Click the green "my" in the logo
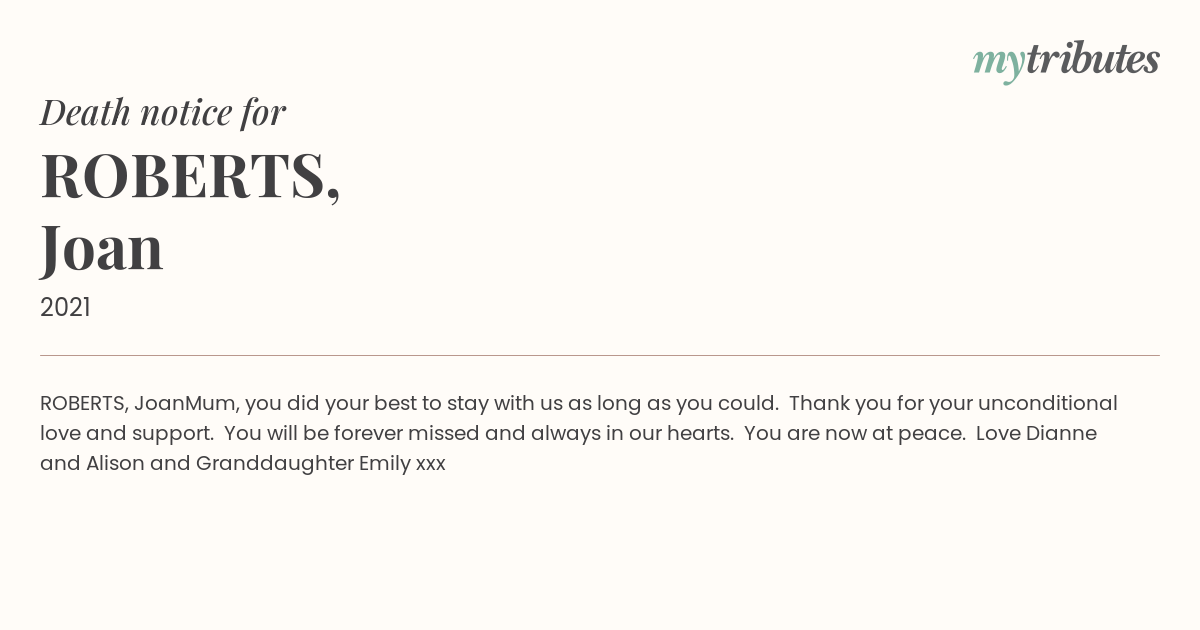This screenshot has height=630, width=1200. click(998, 62)
